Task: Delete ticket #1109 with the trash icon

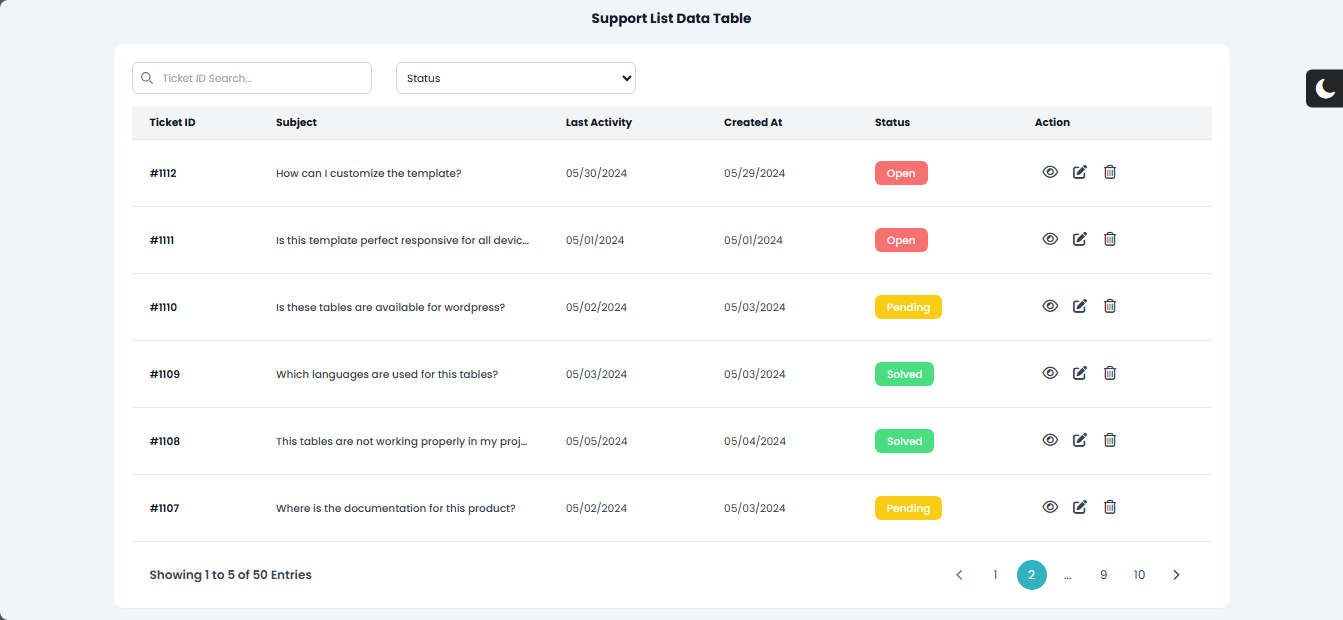Action: (x=1109, y=373)
